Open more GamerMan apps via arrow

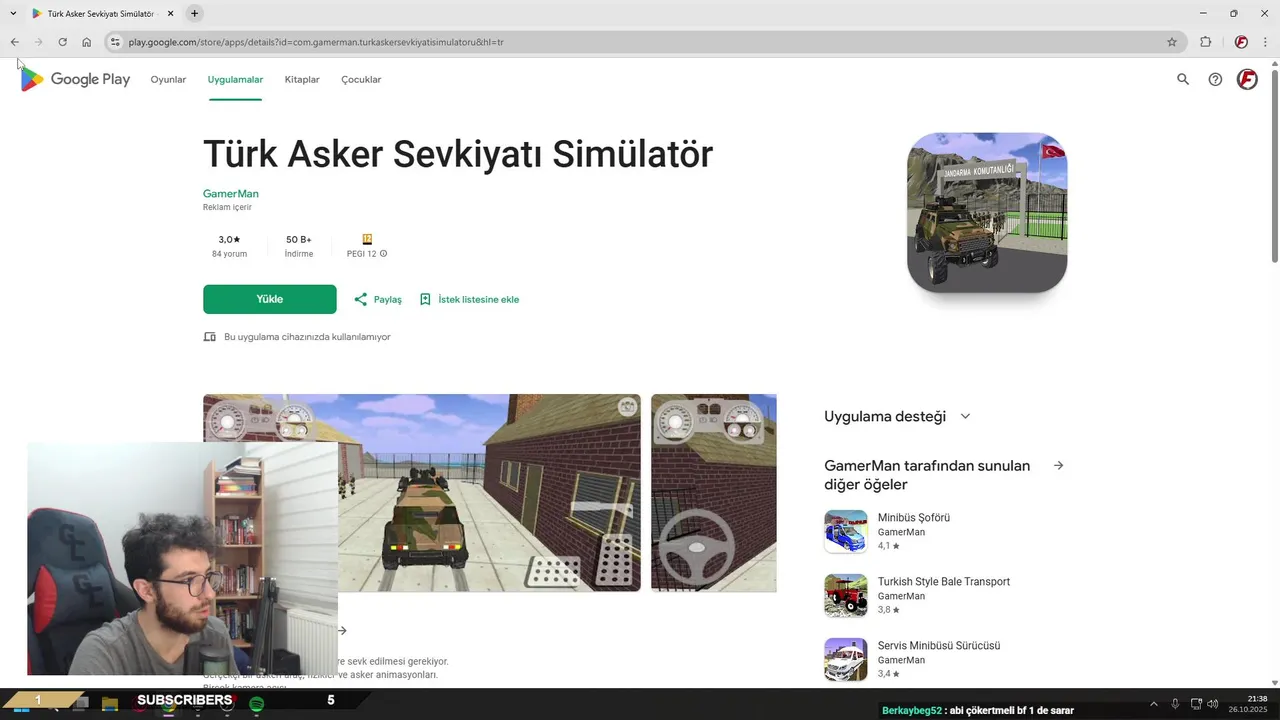click(1058, 466)
